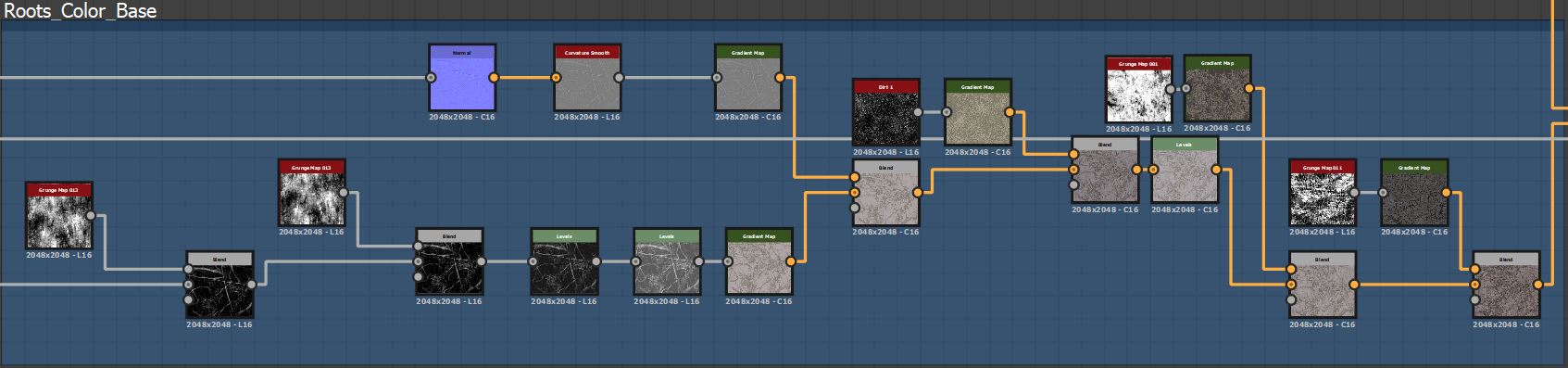Image resolution: width=1568 pixels, height=368 pixels.
Task: Click input of Gradient Map beside Grunge Map 011
Action: click(x=1383, y=193)
